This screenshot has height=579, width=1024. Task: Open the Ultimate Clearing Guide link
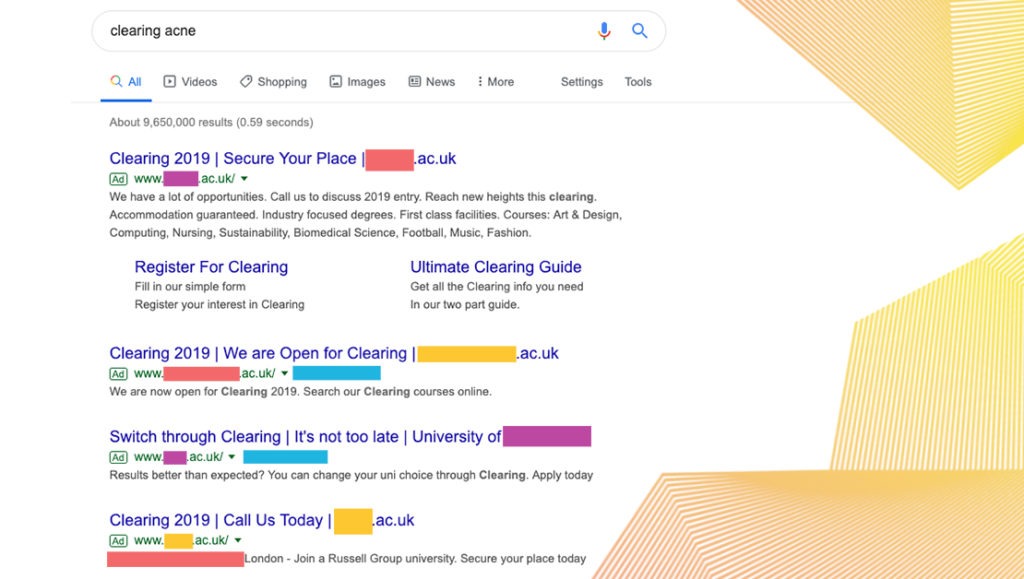click(x=496, y=266)
